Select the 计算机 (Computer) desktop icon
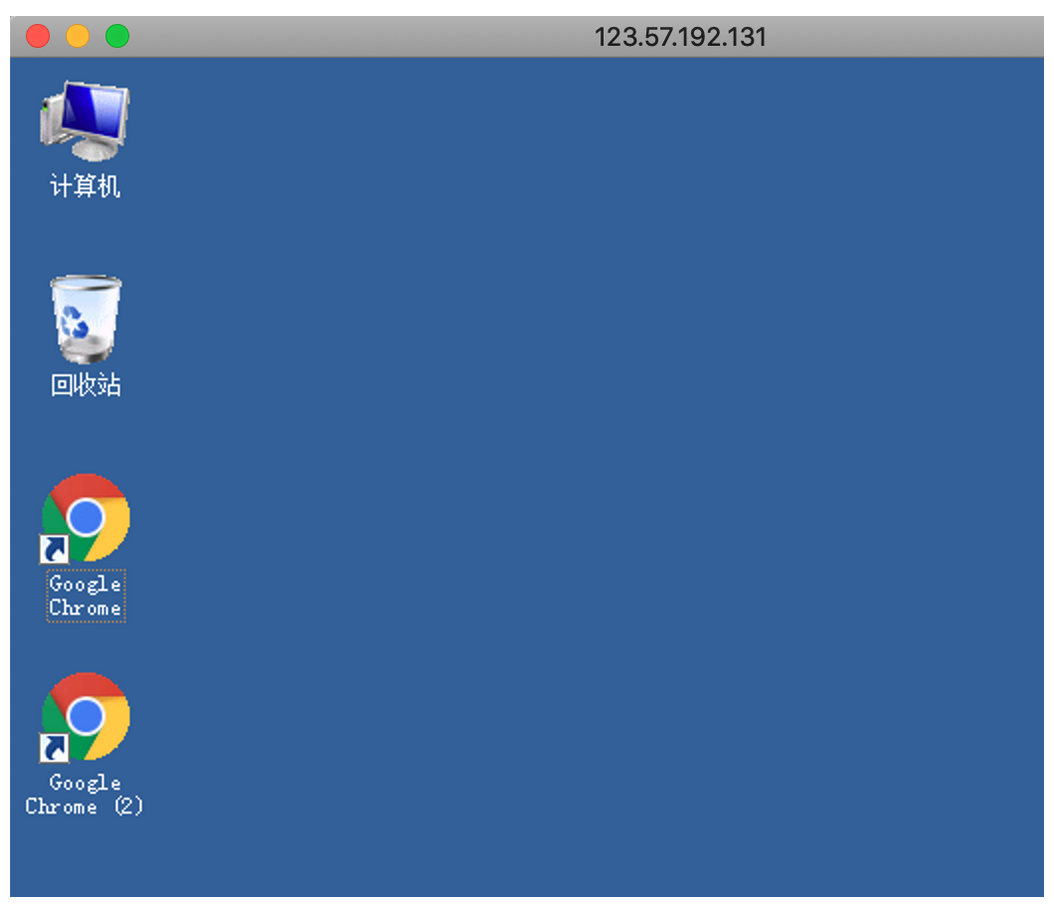The width and height of the screenshot is (1054, 906). 85,121
